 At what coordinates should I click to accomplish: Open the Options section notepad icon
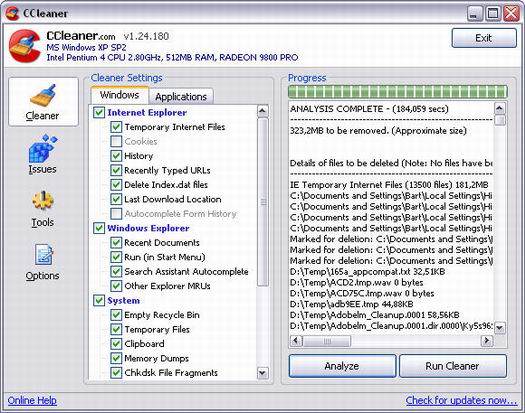pos(44,254)
